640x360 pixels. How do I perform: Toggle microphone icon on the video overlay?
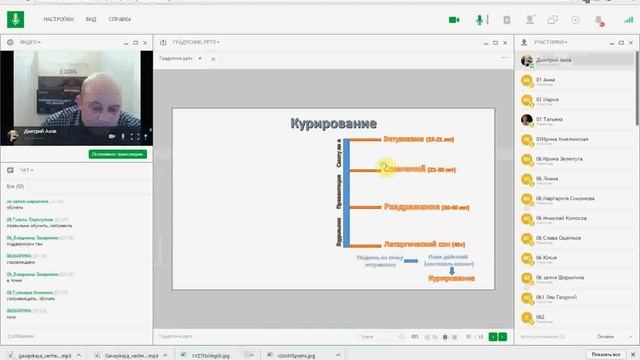123,136
